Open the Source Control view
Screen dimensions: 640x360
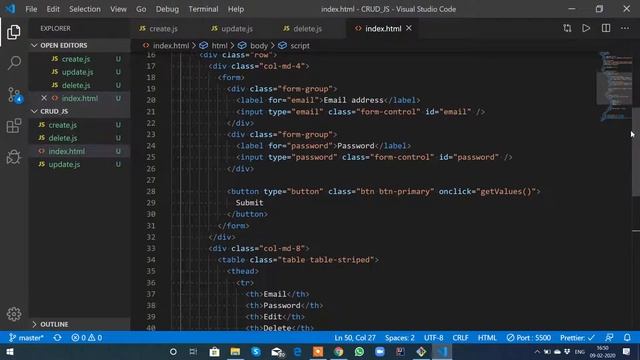(x=15, y=95)
